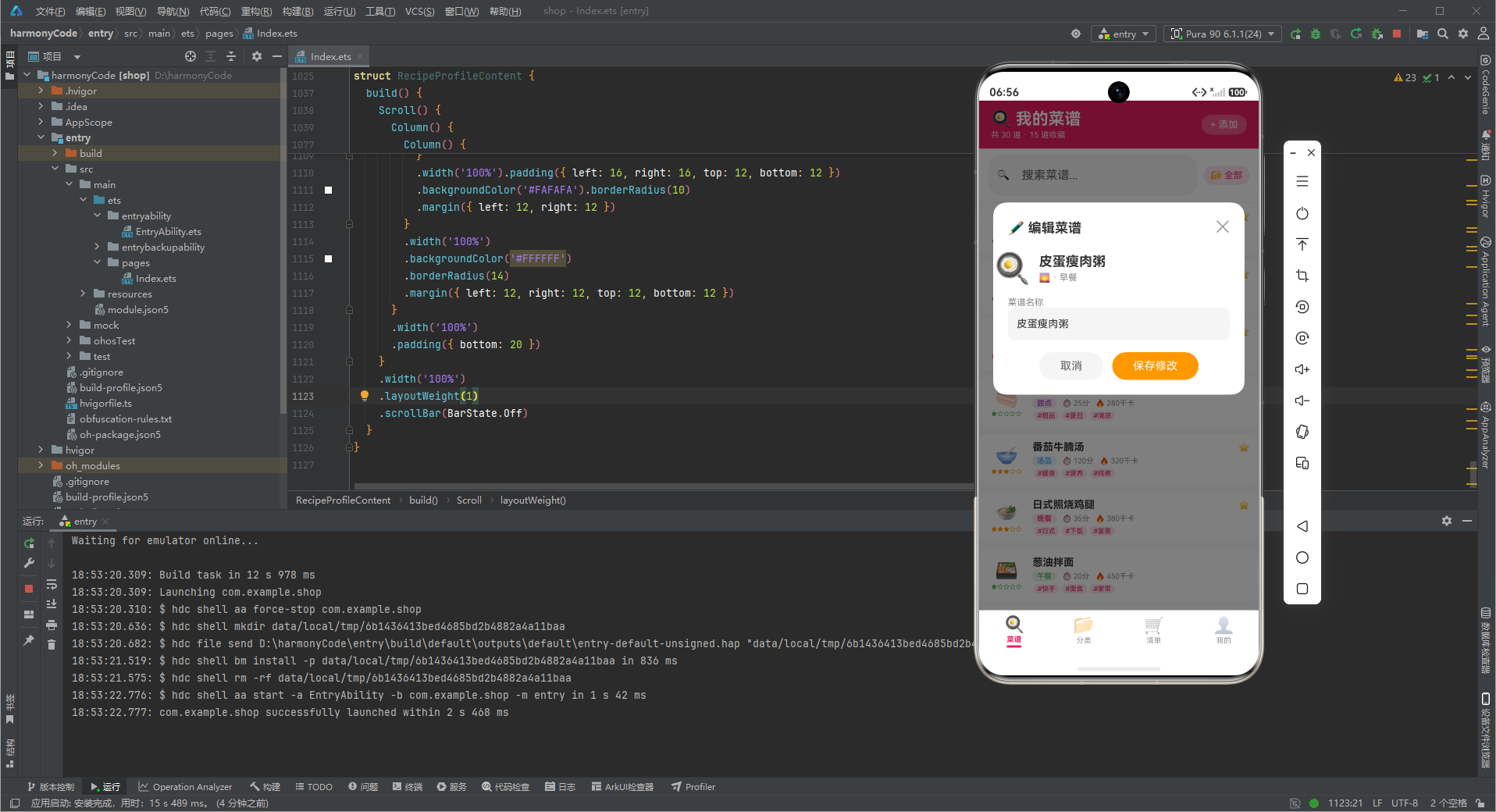Toggle scroll to end in the Run console

[x=52, y=604]
